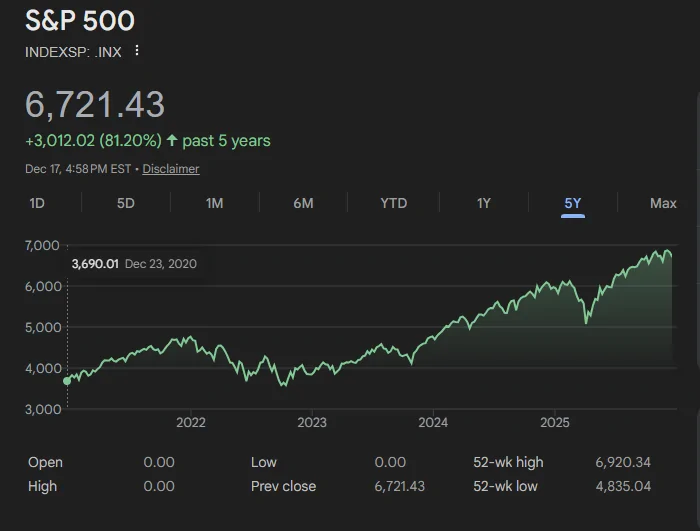Click the 52-wk high value 6,920.34
The height and width of the screenshot is (531, 700).
click(x=622, y=462)
